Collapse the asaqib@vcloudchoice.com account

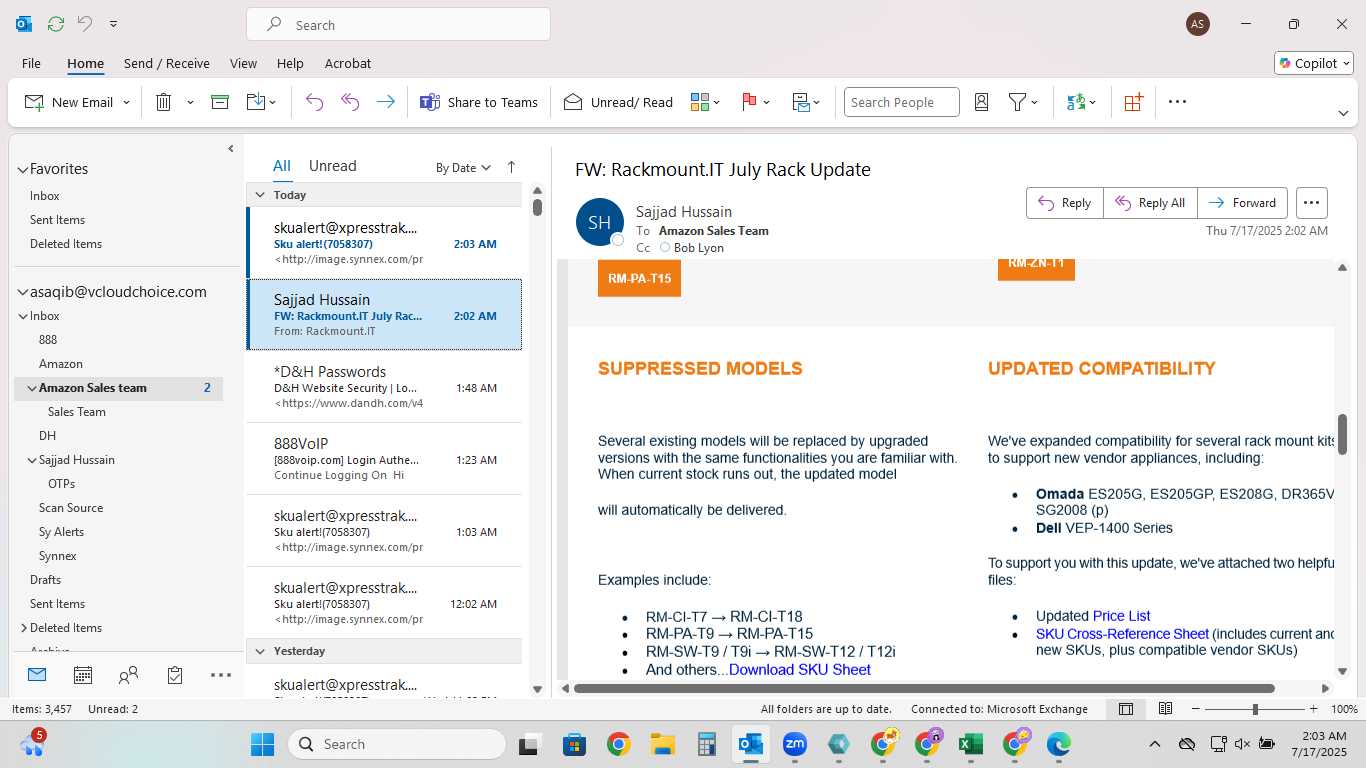[x=22, y=292]
